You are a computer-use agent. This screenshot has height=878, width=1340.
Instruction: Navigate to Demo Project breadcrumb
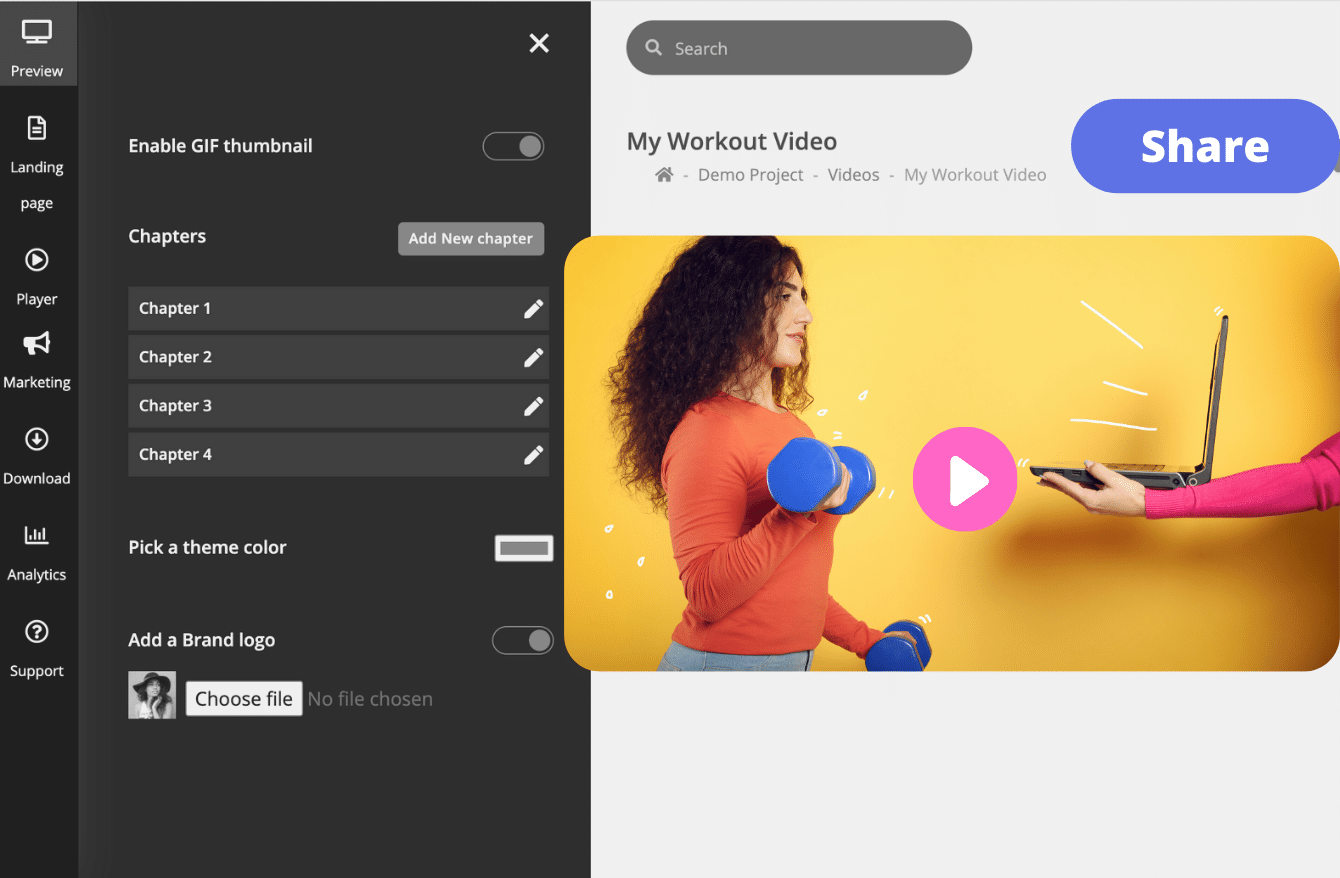[750, 174]
